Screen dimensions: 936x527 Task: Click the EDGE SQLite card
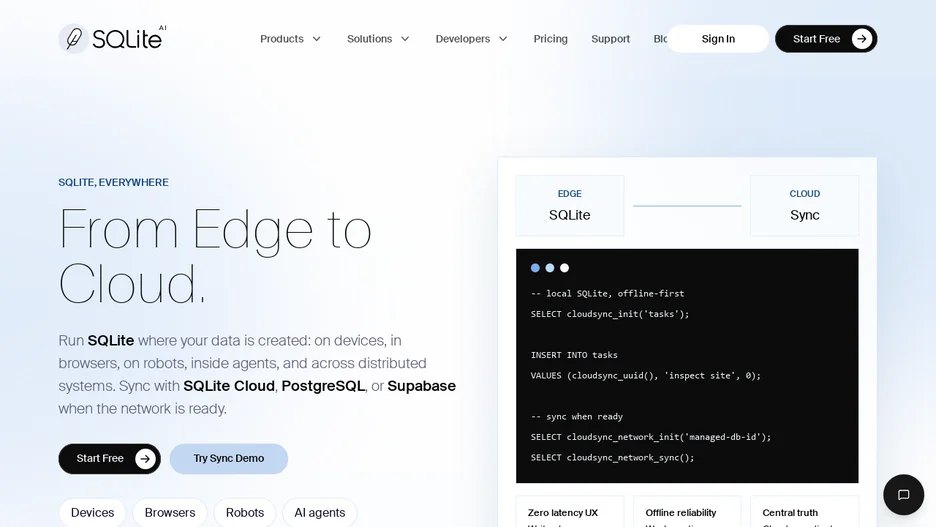569,205
